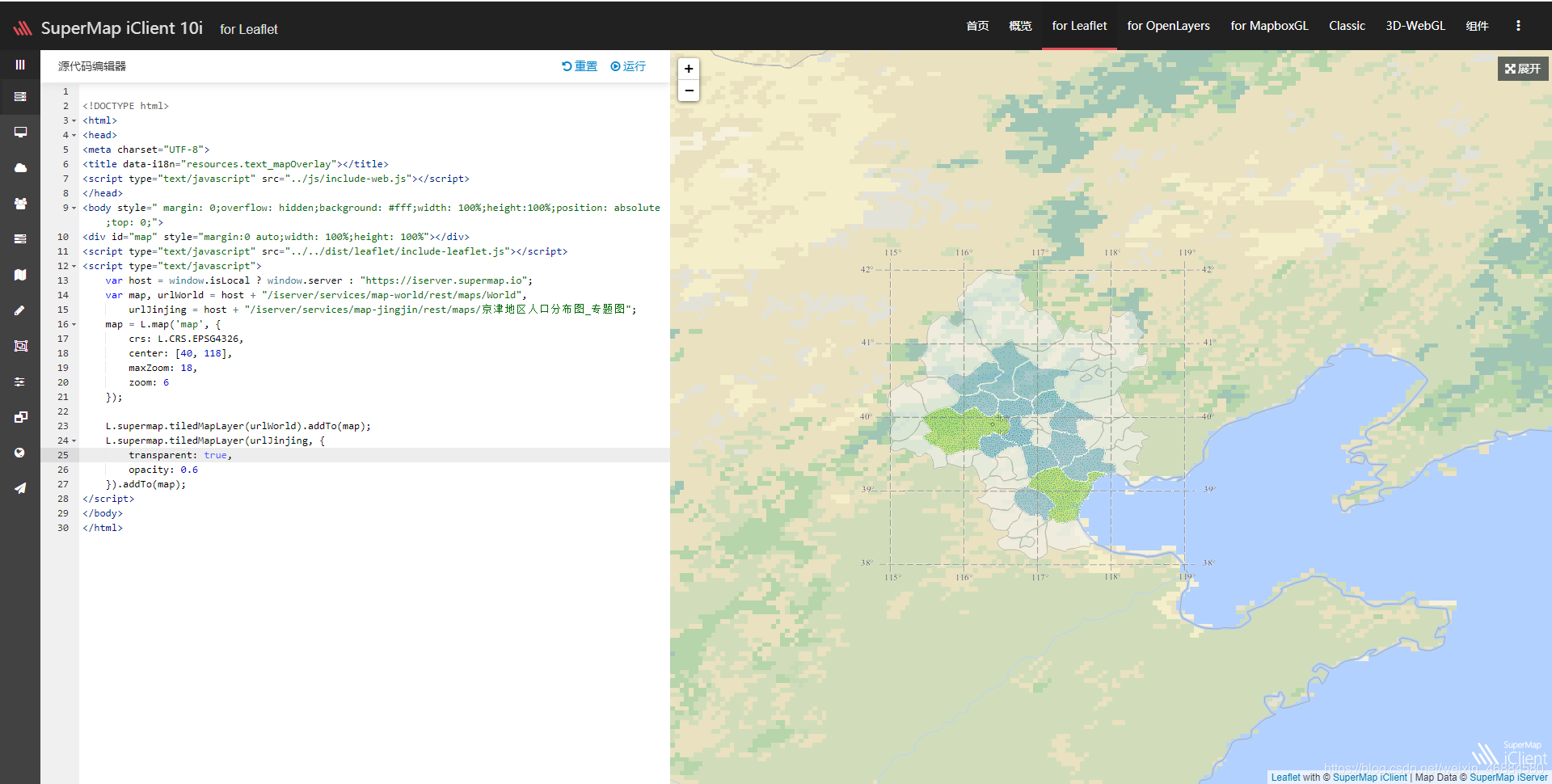Screen dimensions: 1552x784
Task: Click the 源代码编辑器 panel title
Action: click(x=92, y=66)
